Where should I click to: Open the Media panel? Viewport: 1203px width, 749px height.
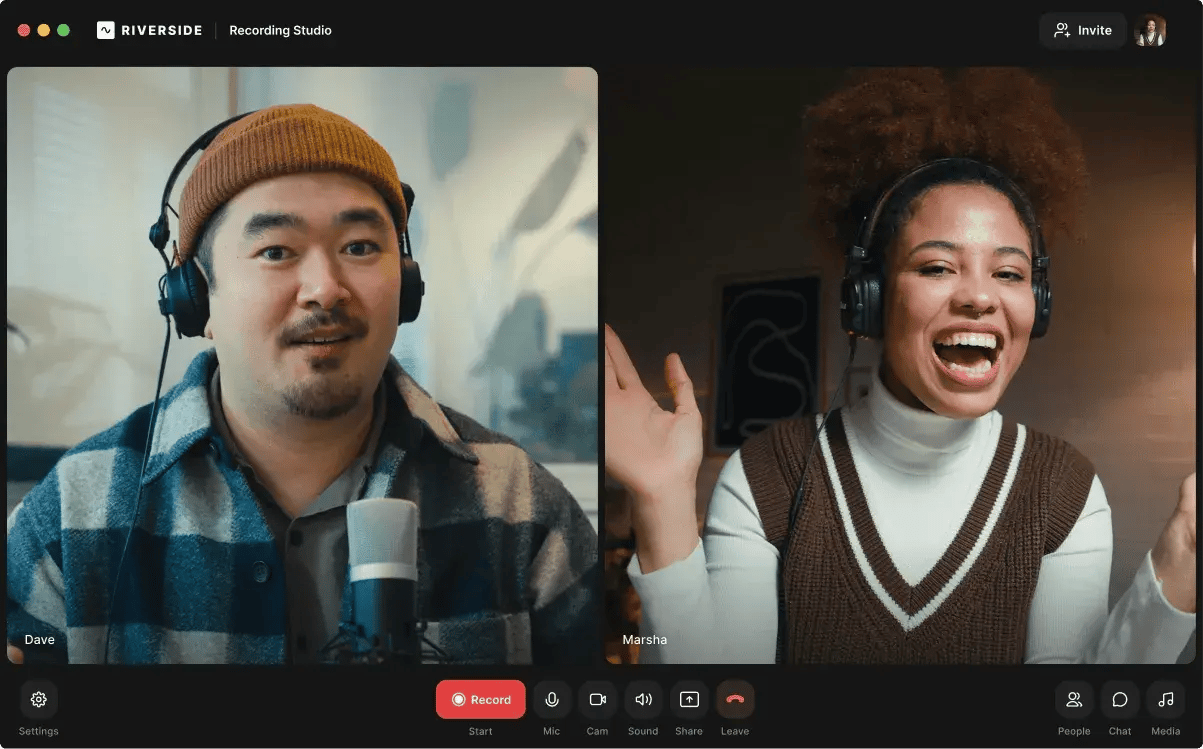pos(1166,700)
